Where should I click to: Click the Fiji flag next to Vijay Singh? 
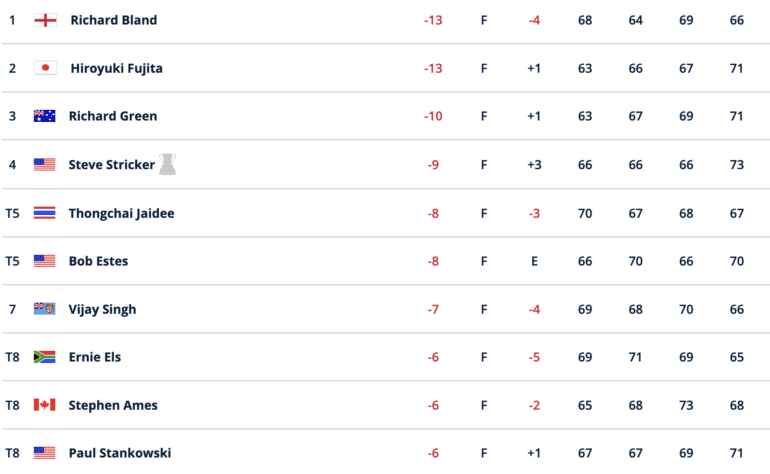tap(45, 309)
